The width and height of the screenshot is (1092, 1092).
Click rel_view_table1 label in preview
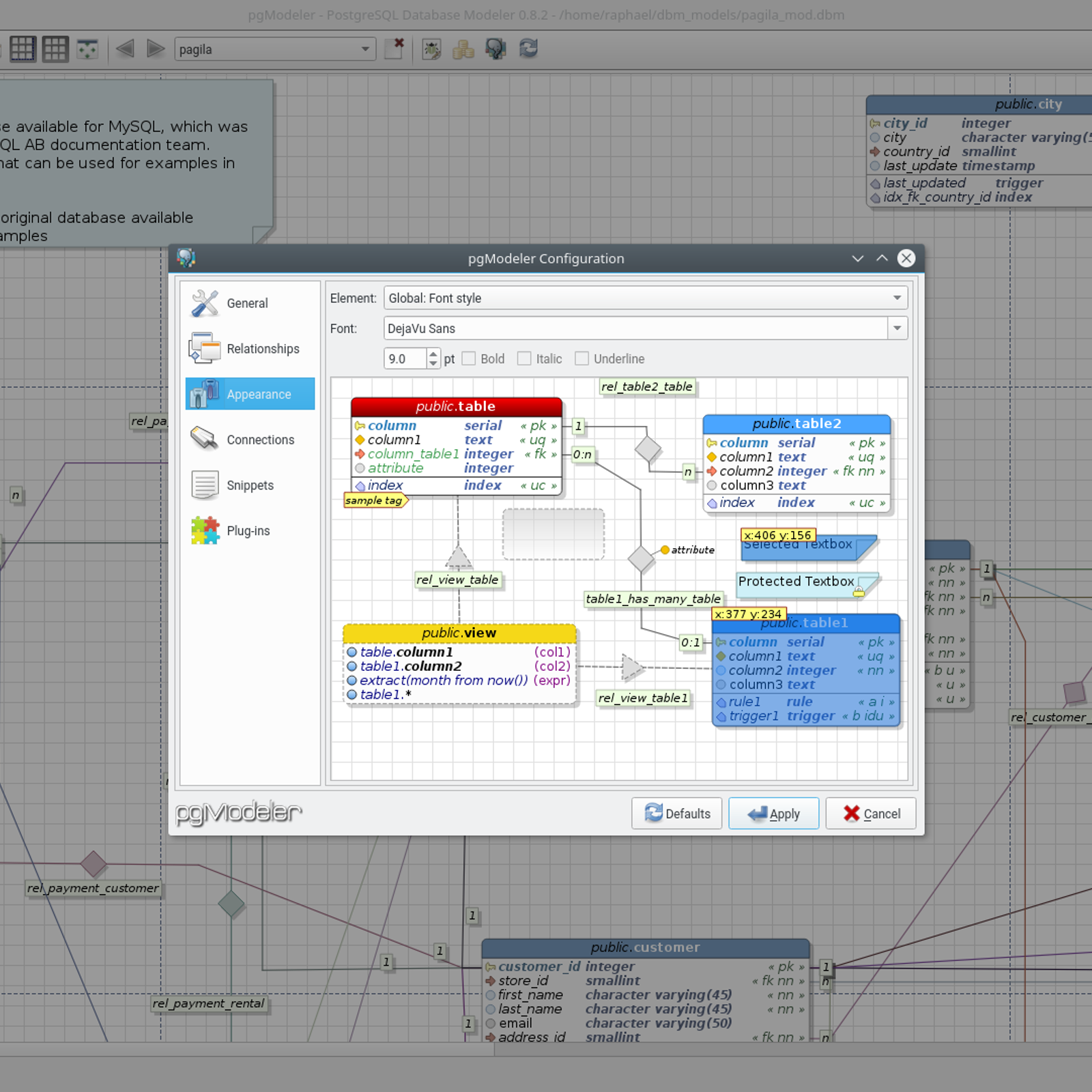(643, 698)
